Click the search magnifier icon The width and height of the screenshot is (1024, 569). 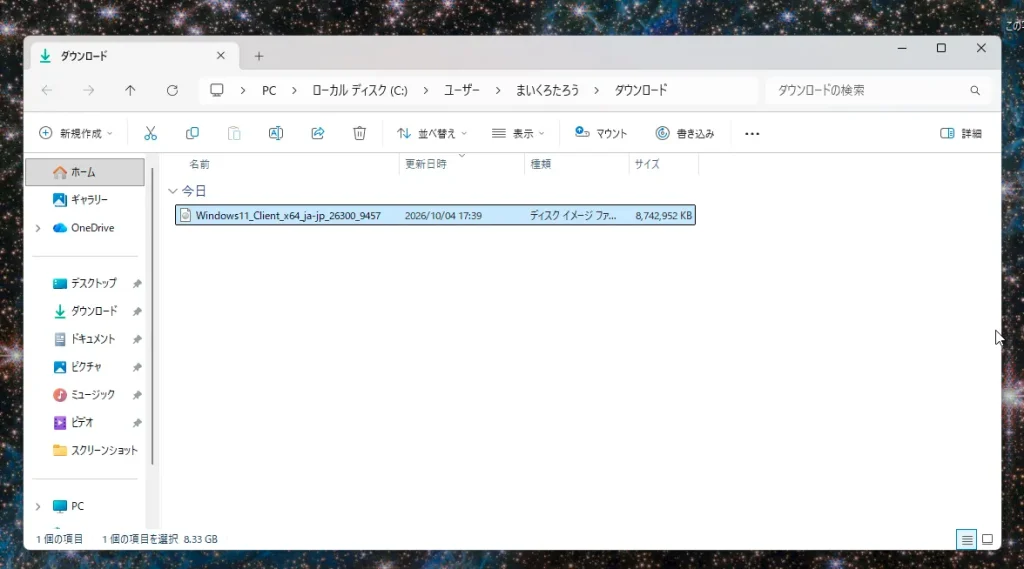coord(975,90)
